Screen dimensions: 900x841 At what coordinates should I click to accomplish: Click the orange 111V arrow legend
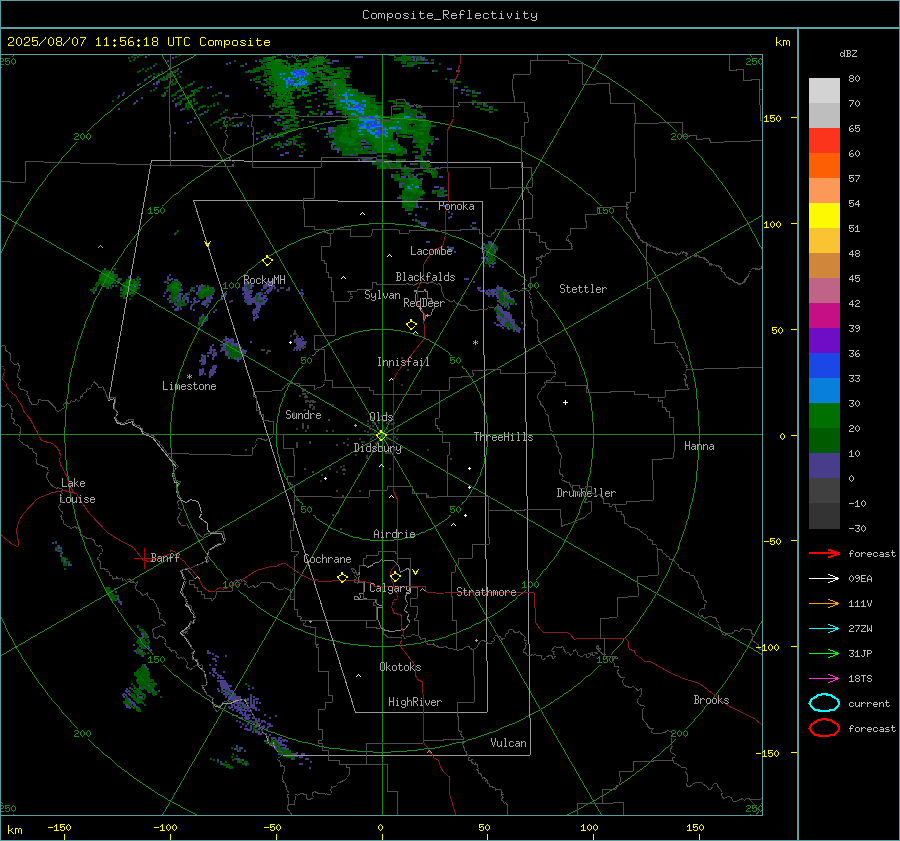(x=824, y=603)
